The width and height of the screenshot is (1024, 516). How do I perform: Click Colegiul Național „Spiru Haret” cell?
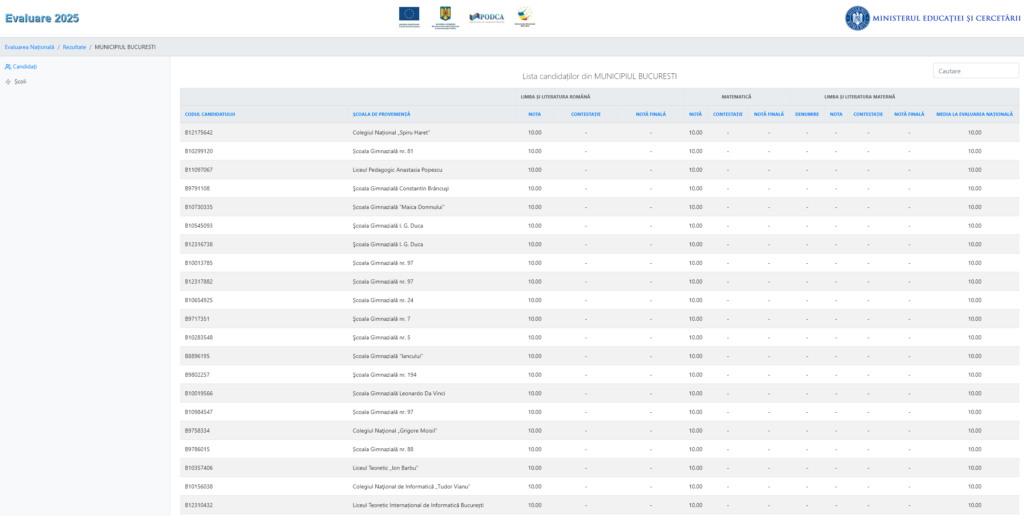[x=391, y=133]
